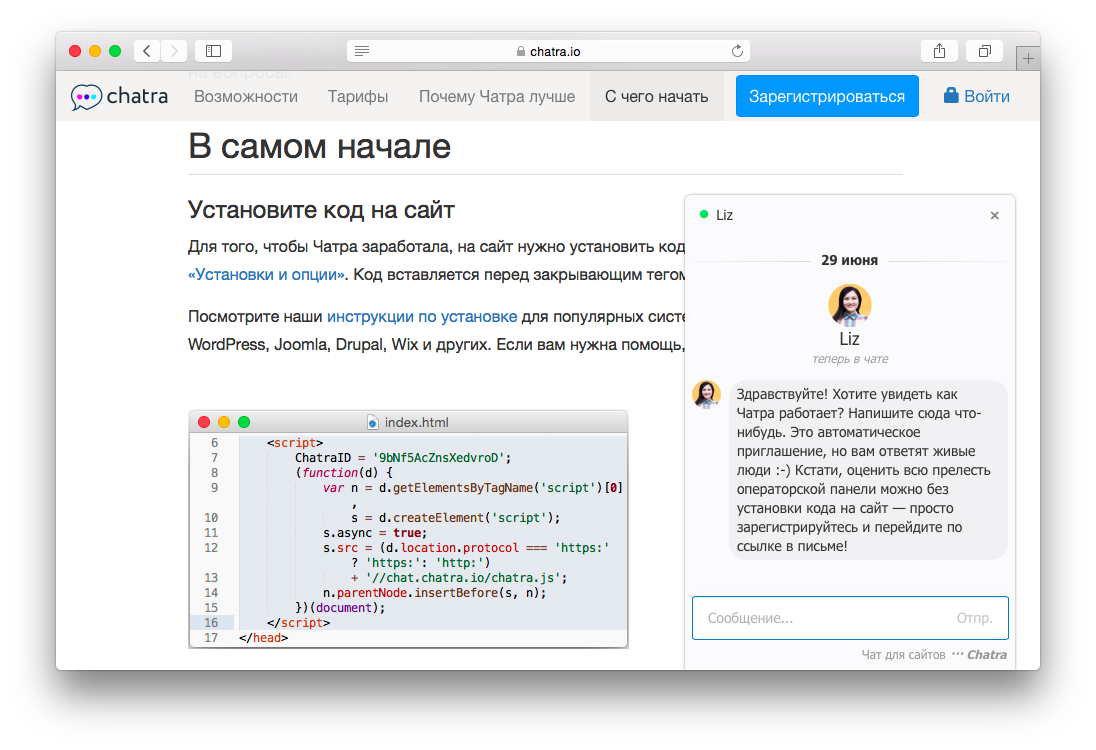Reload page using address bar refresh icon
1096x750 pixels.
tap(738, 51)
